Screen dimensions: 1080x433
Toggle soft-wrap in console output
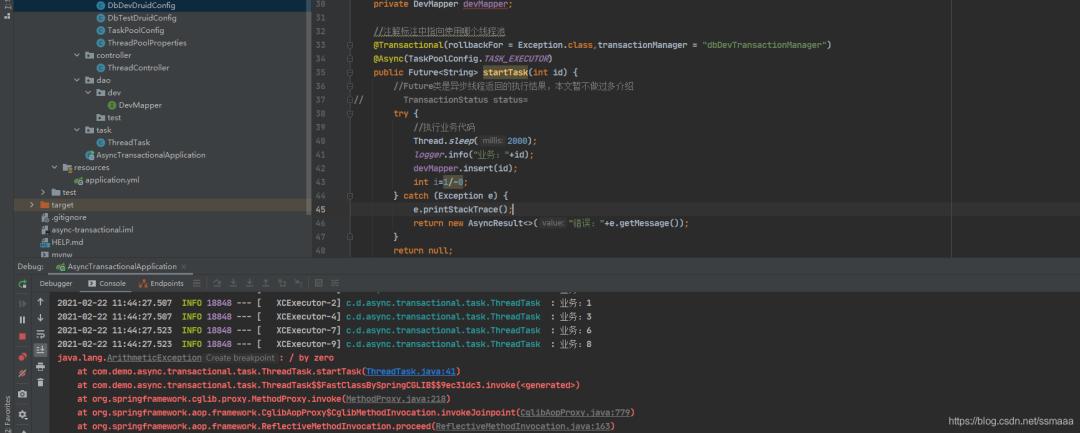[41, 333]
